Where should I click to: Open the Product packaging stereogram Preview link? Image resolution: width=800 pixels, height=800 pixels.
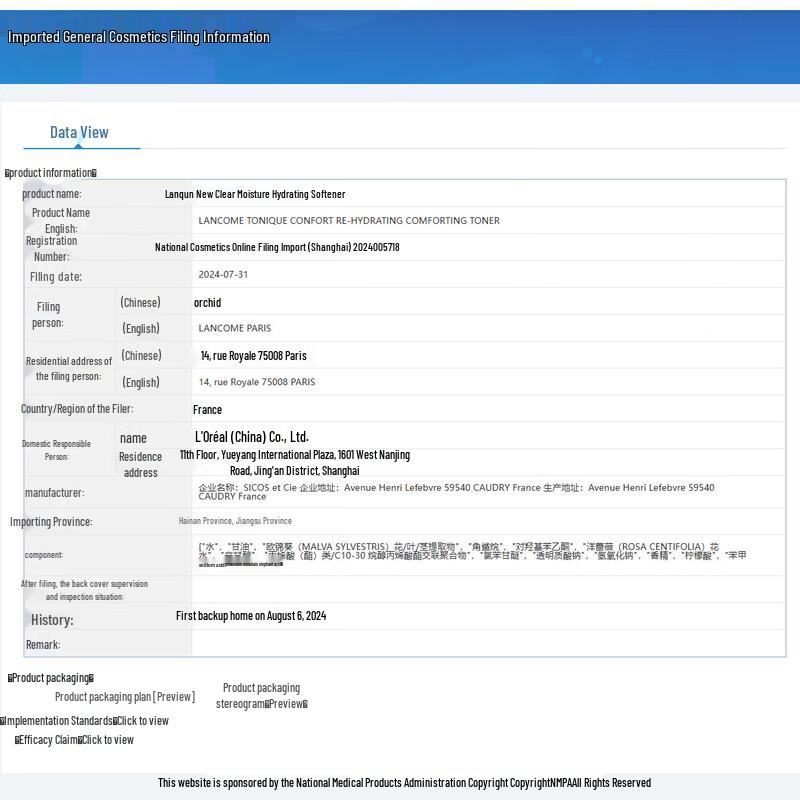click(261, 696)
